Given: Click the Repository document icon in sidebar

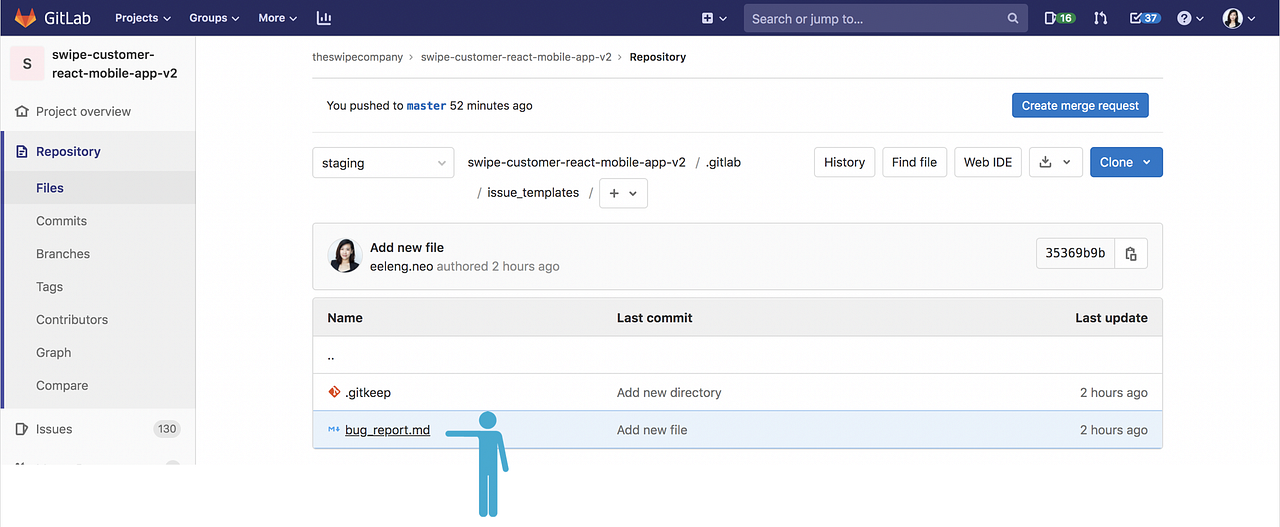Looking at the screenshot, I should click(22, 151).
